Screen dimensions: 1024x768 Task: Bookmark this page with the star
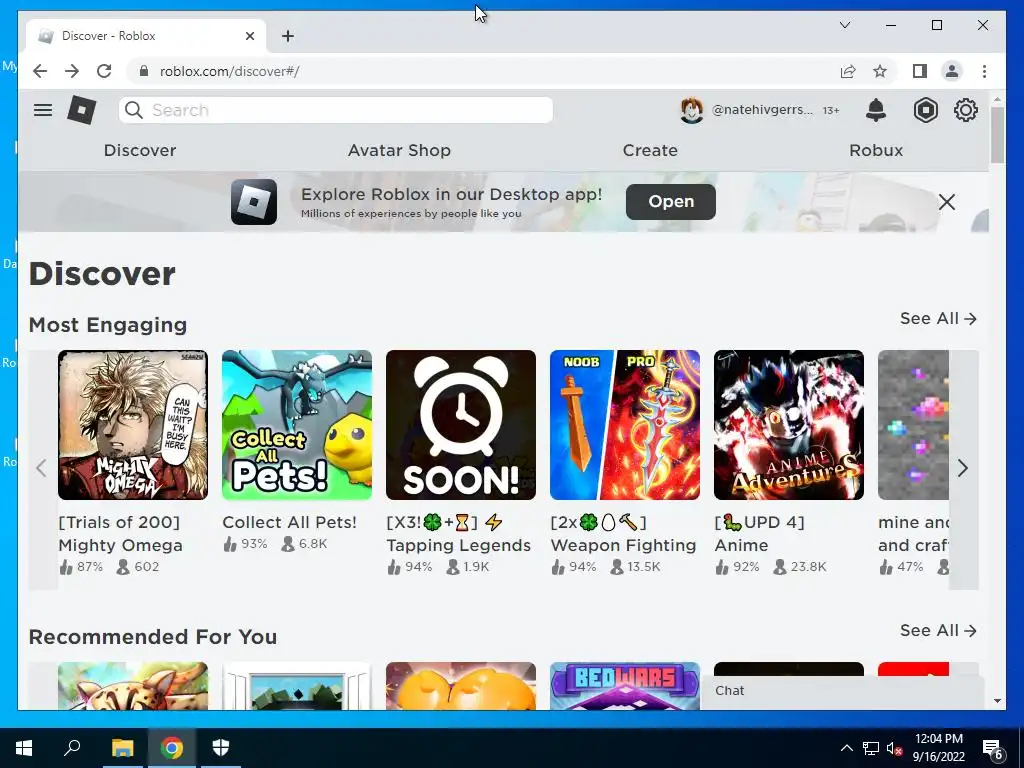coord(880,71)
